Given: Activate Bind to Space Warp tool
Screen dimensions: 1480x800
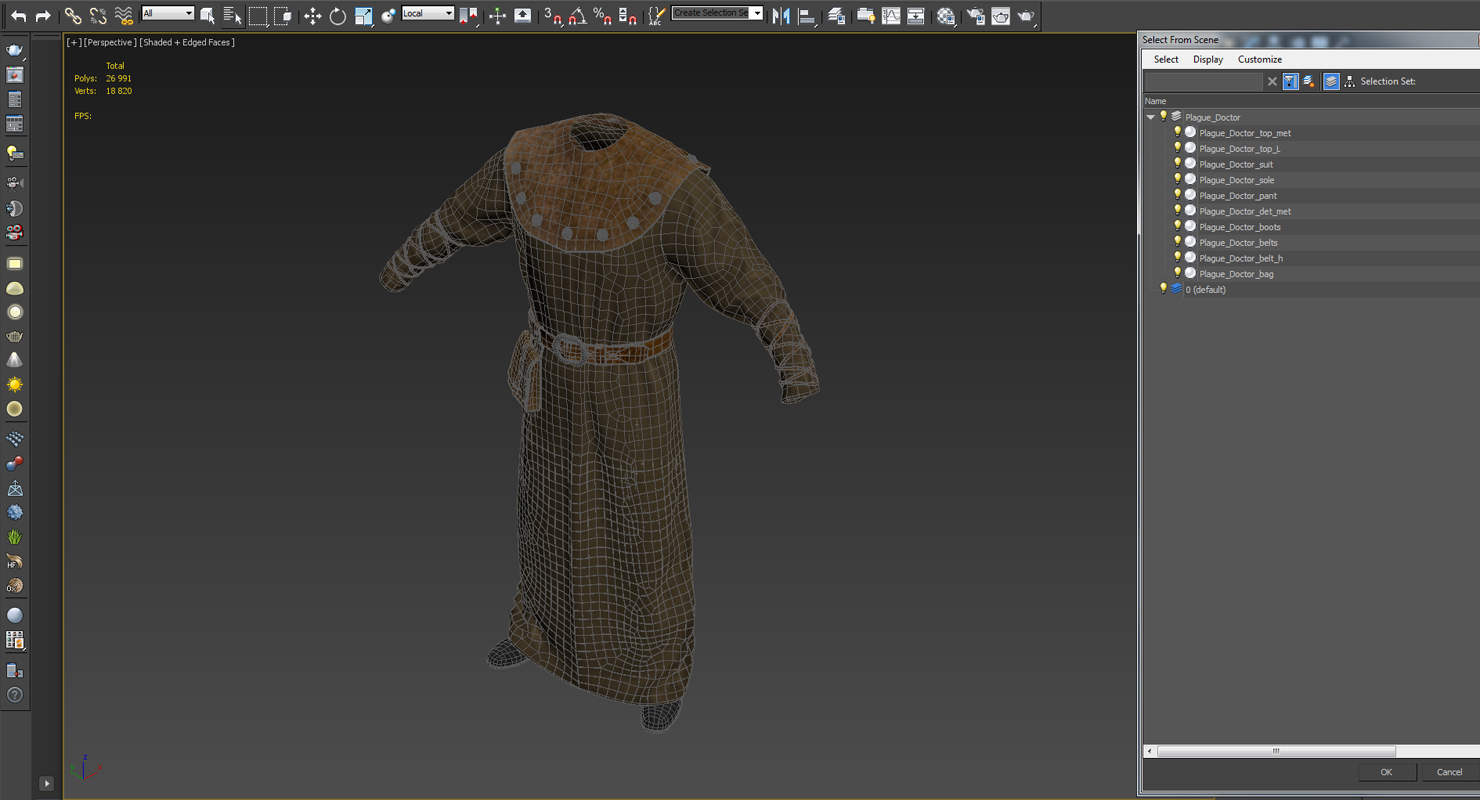Looking at the screenshot, I should point(123,16).
